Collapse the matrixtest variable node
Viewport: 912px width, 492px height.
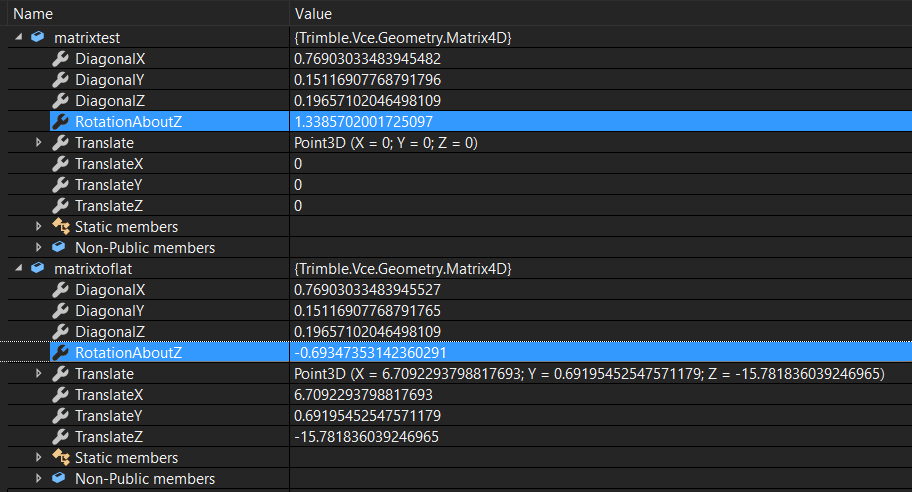click(x=20, y=38)
